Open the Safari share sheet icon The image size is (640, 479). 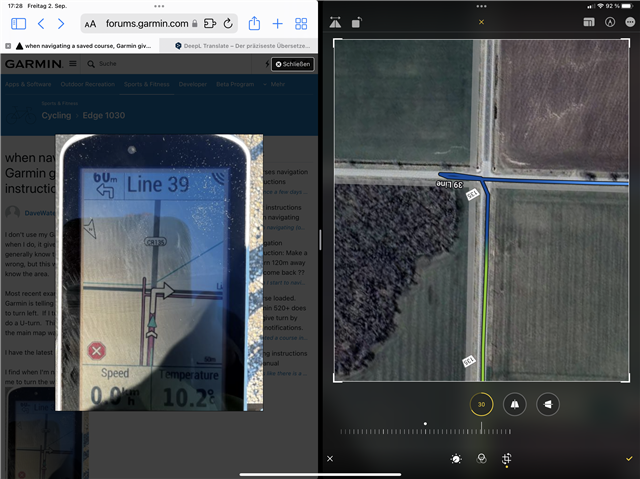(x=254, y=23)
